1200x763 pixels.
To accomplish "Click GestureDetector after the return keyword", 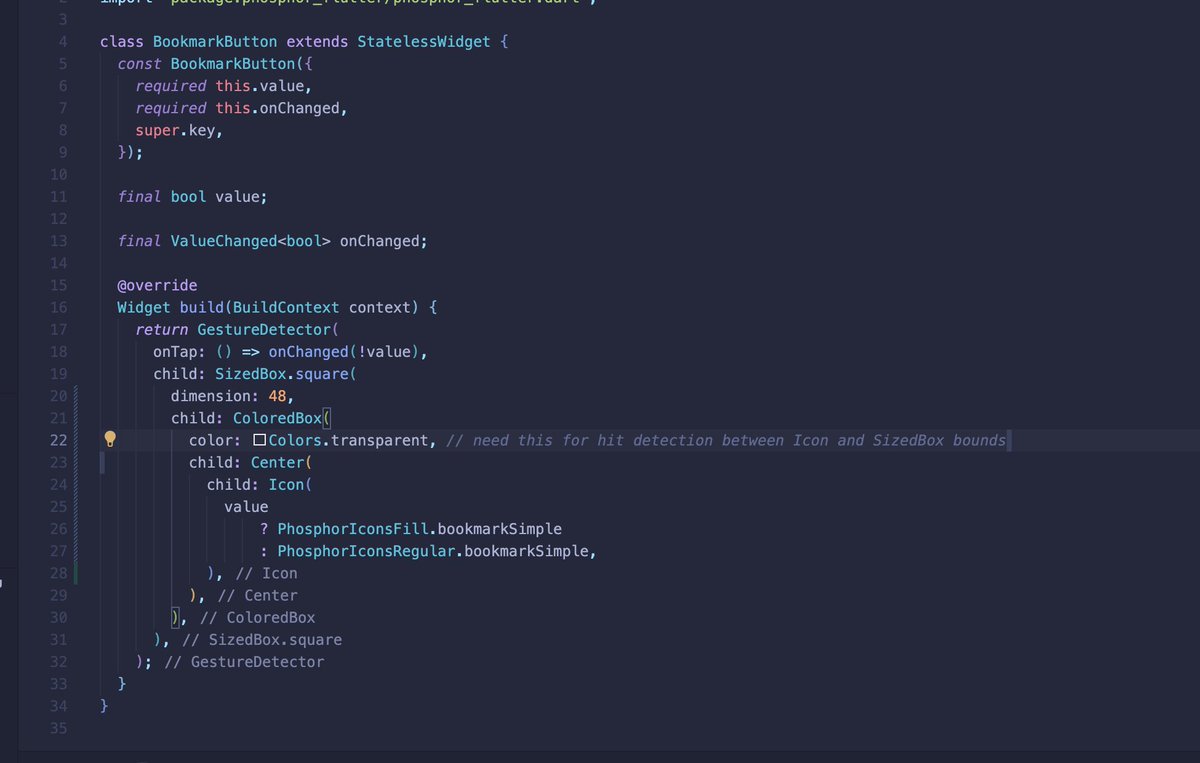I will click(264, 329).
